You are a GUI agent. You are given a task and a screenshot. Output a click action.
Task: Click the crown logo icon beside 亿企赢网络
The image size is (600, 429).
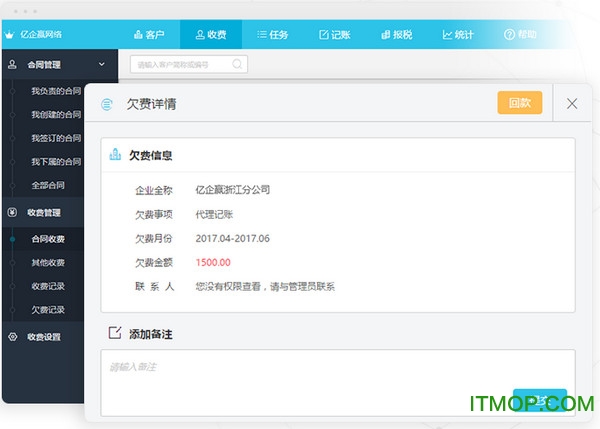tap(10, 34)
